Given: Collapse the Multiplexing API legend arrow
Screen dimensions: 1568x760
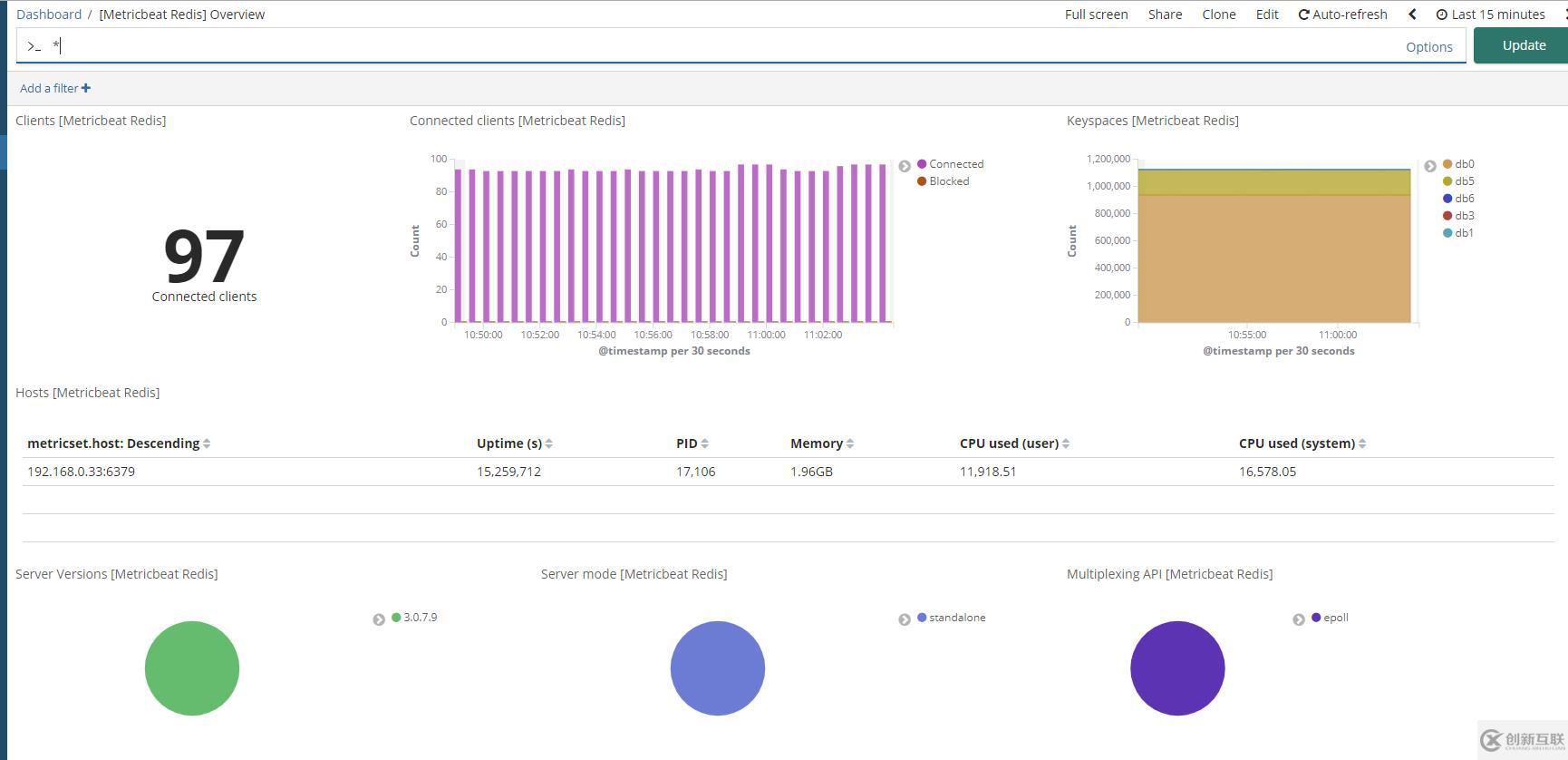Looking at the screenshot, I should 1299,619.
